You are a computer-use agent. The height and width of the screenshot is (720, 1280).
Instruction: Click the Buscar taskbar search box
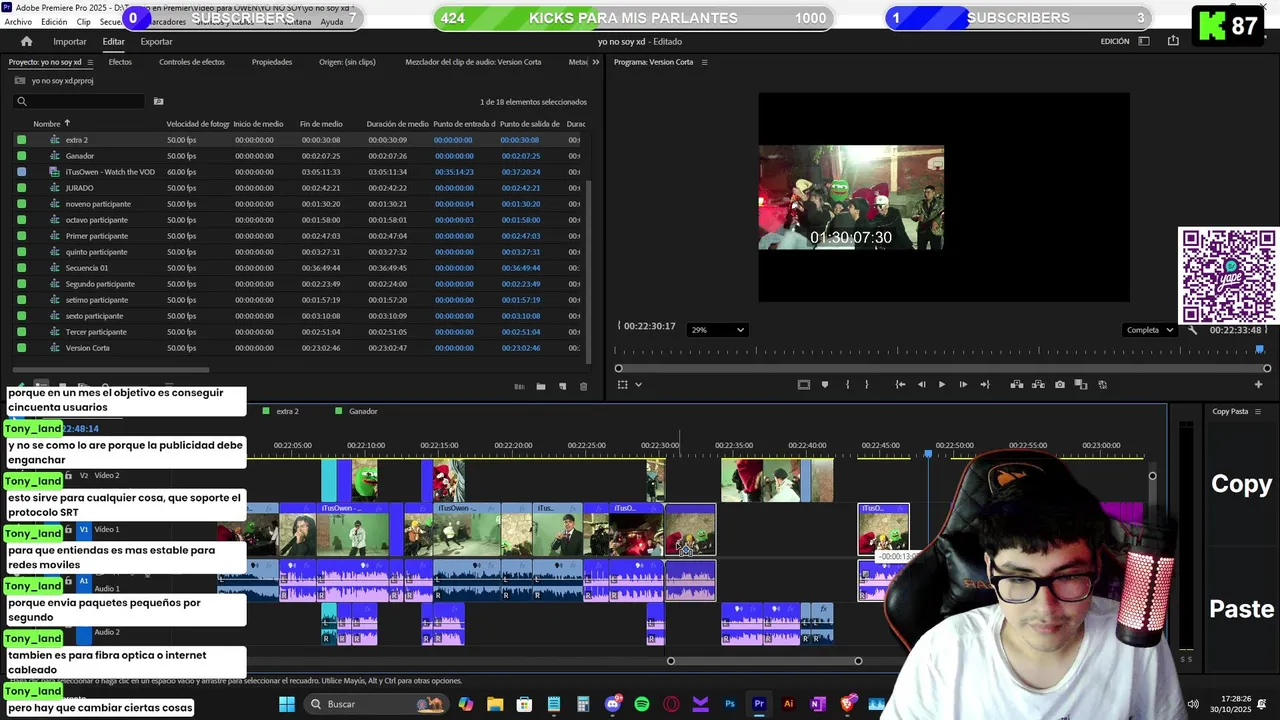click(x=375, y=704)
